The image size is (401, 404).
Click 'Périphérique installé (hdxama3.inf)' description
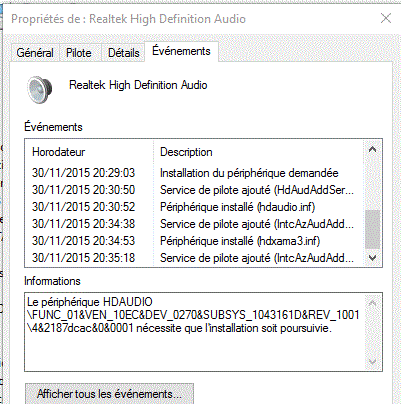(240, 241)
